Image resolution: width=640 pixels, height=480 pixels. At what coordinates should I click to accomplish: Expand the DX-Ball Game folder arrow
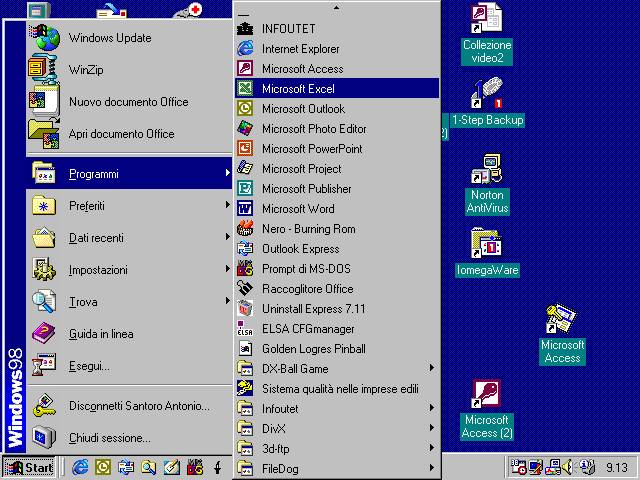coord(431,368)
